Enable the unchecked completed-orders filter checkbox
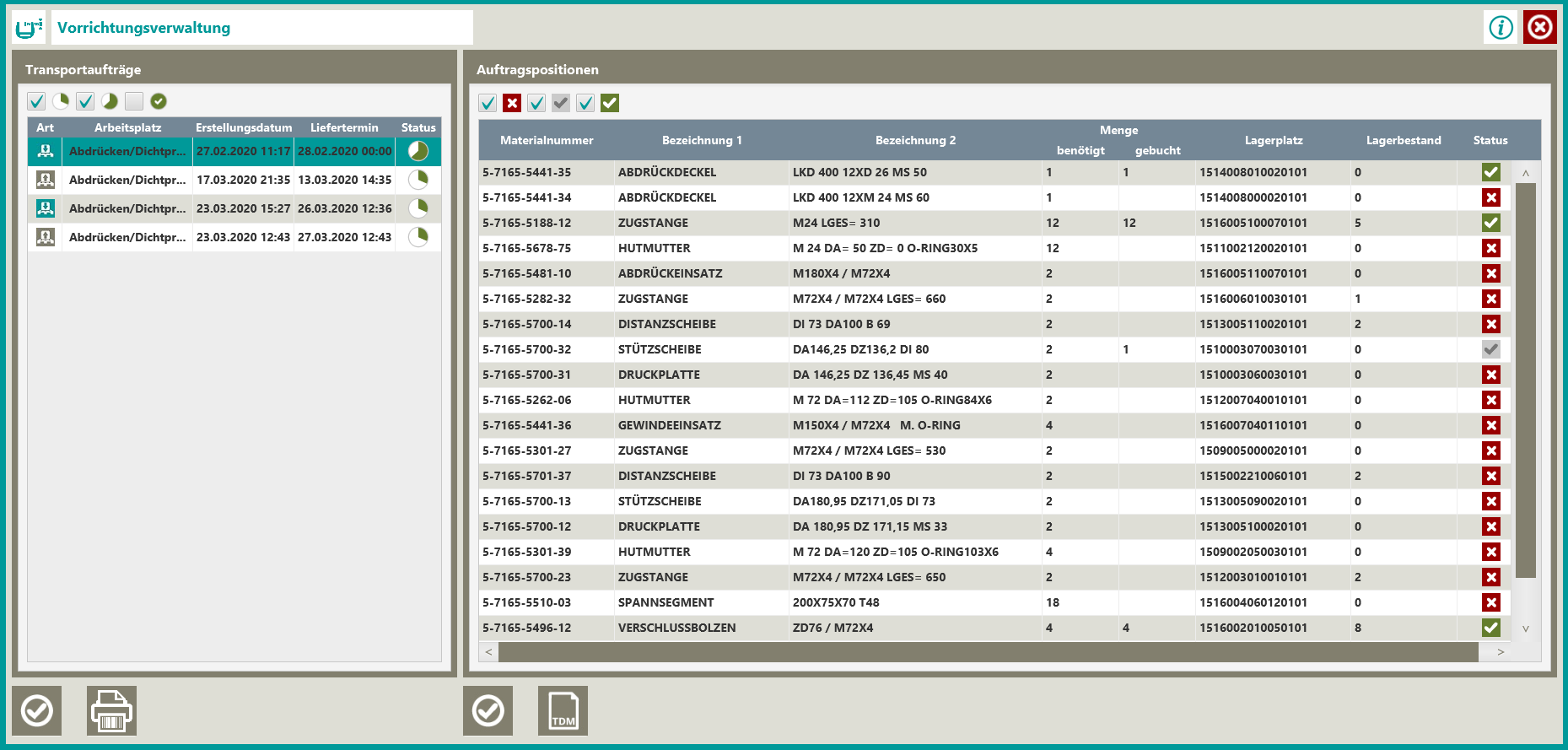The width and height of the screenshot is (1568, 750). (134, 101)
